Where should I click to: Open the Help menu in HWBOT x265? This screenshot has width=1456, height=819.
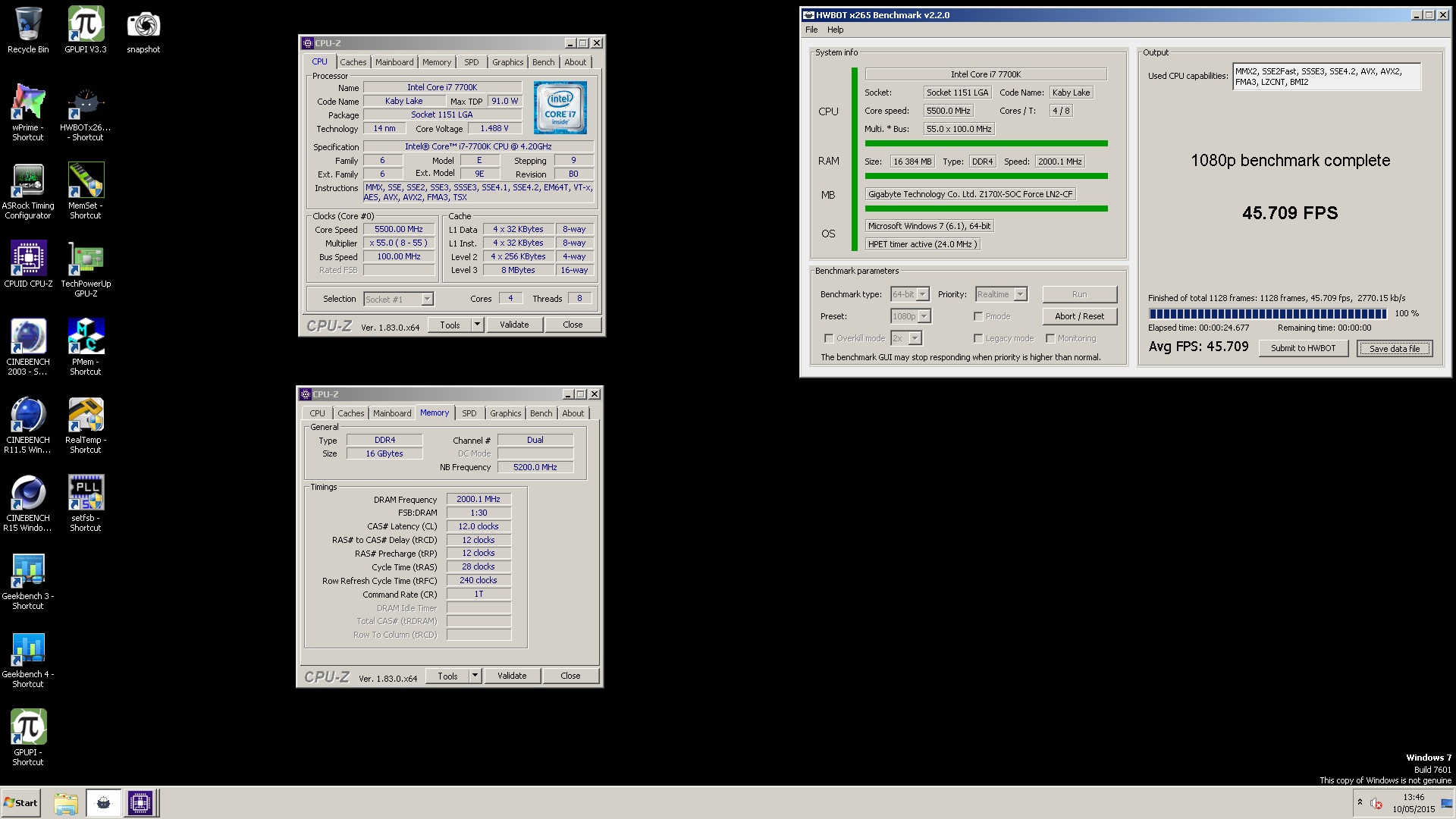(x=835, y=30)
